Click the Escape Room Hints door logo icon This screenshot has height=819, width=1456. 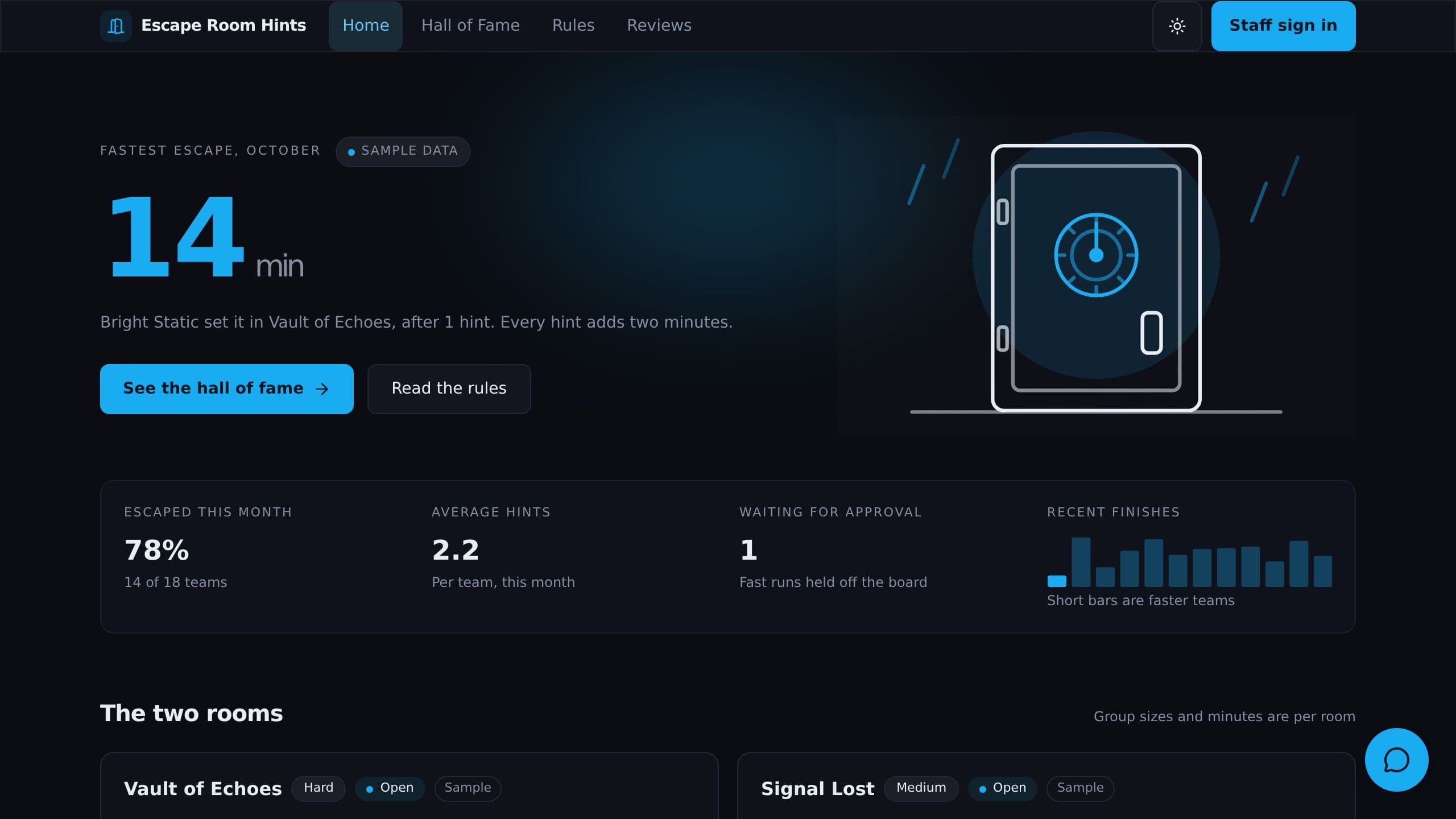pyautogui.click(x=116, y=26)
